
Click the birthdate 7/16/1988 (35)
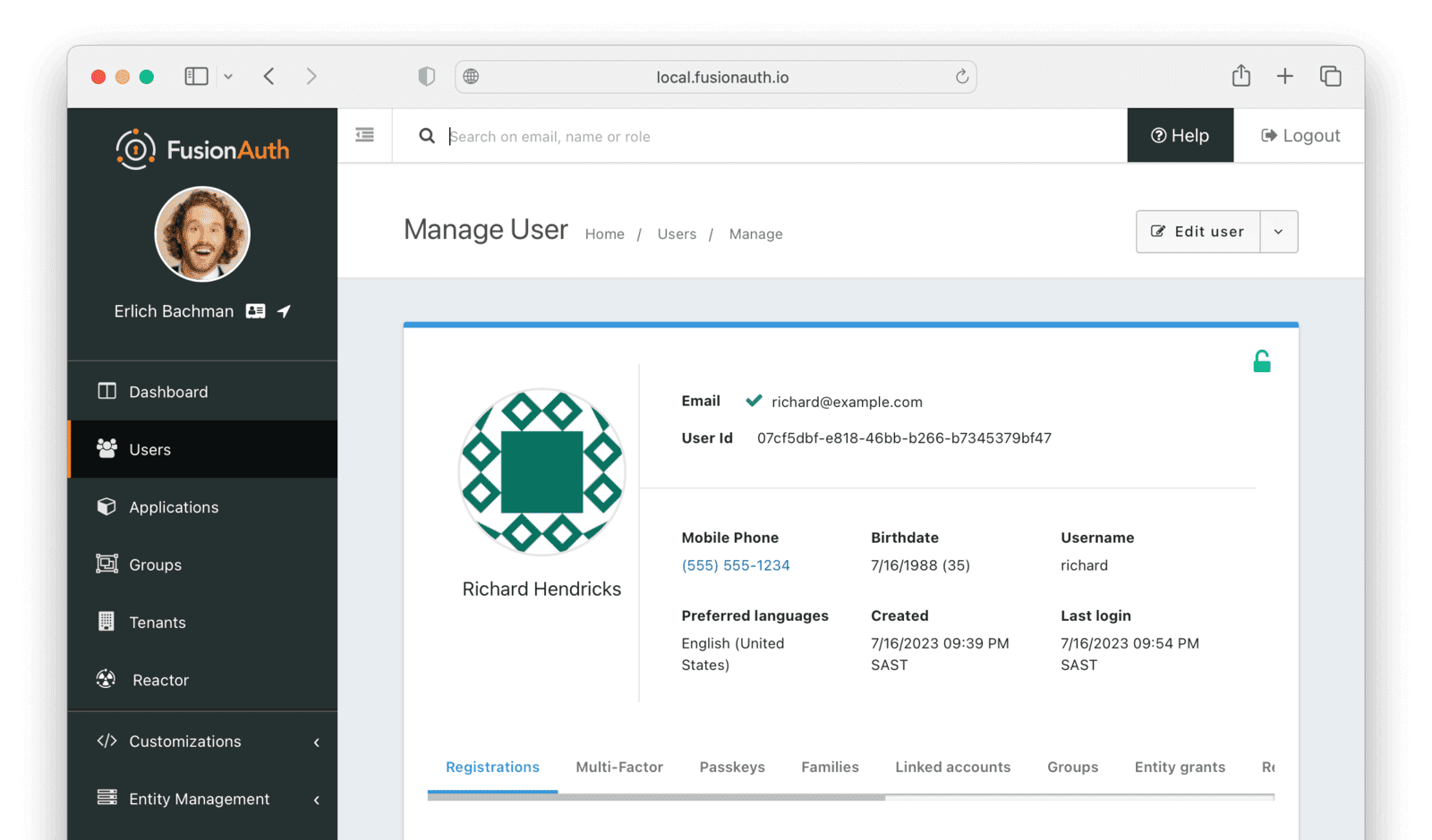(920, 565)
